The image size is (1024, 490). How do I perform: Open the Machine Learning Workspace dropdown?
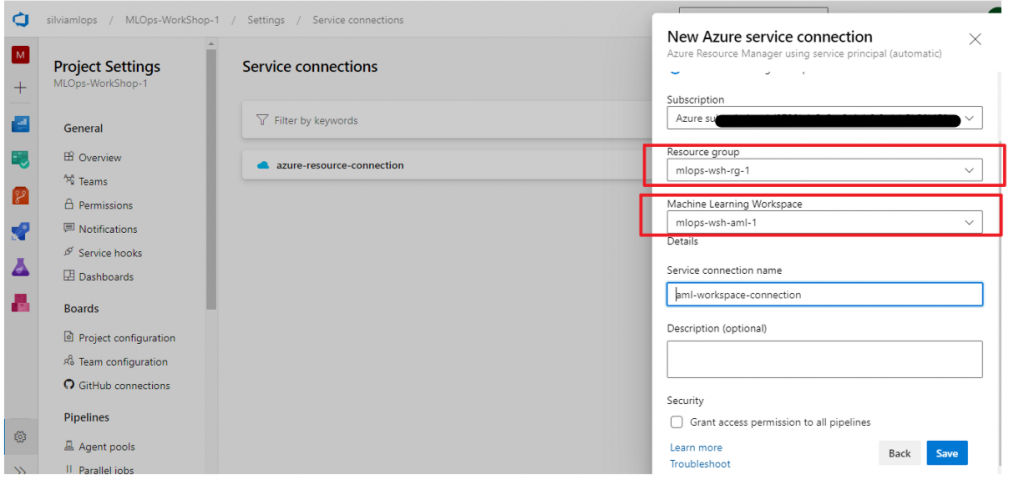click(824, 222)
